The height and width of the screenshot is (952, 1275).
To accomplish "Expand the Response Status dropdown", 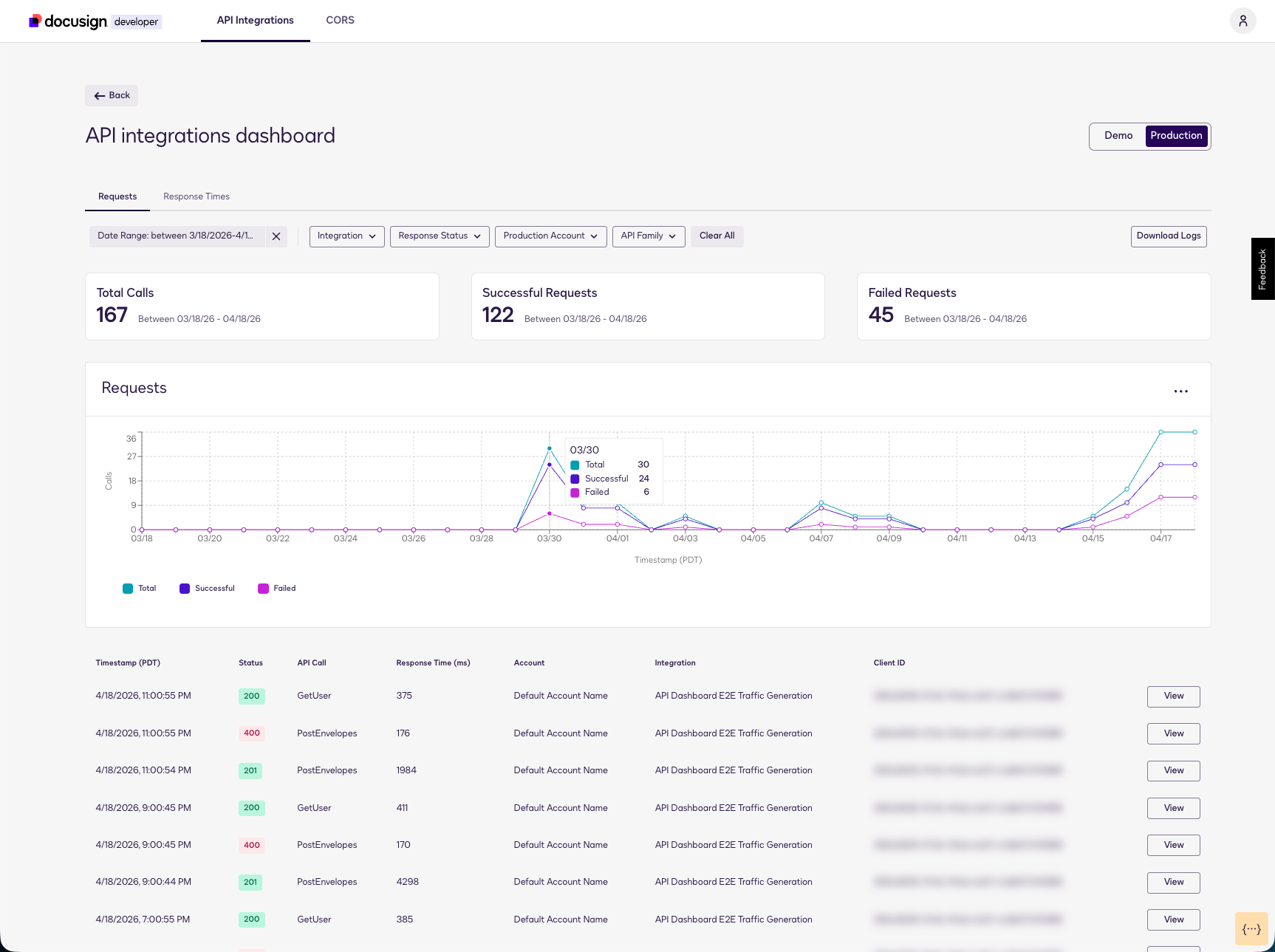I will tap(440, 236).
